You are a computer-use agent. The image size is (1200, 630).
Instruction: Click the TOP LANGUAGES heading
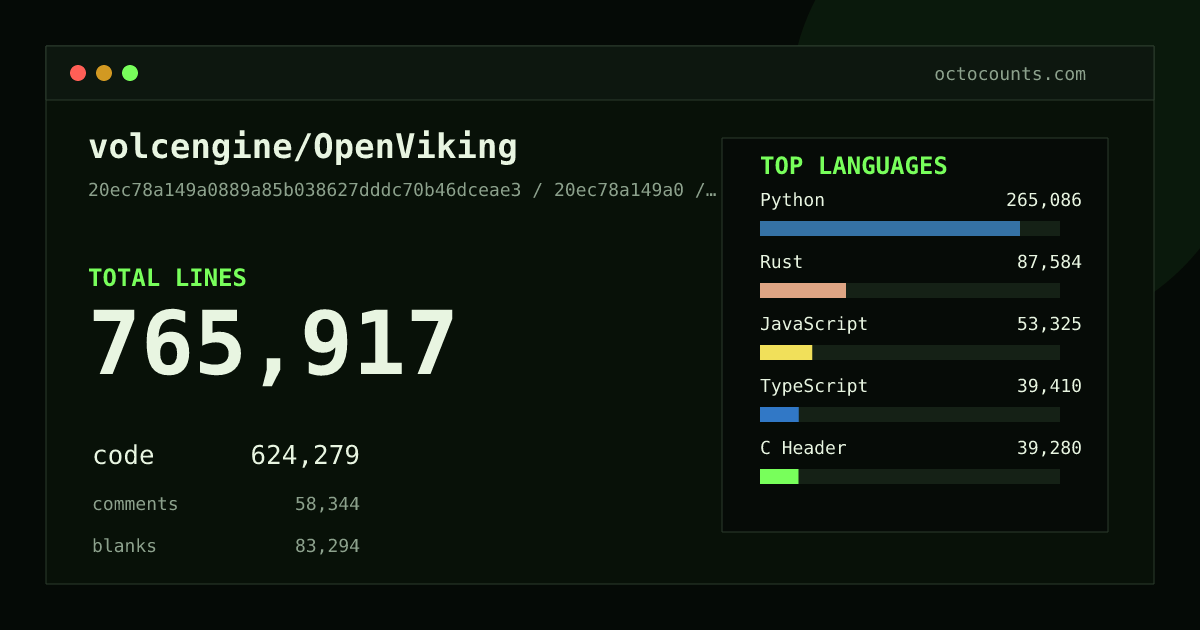854,166
